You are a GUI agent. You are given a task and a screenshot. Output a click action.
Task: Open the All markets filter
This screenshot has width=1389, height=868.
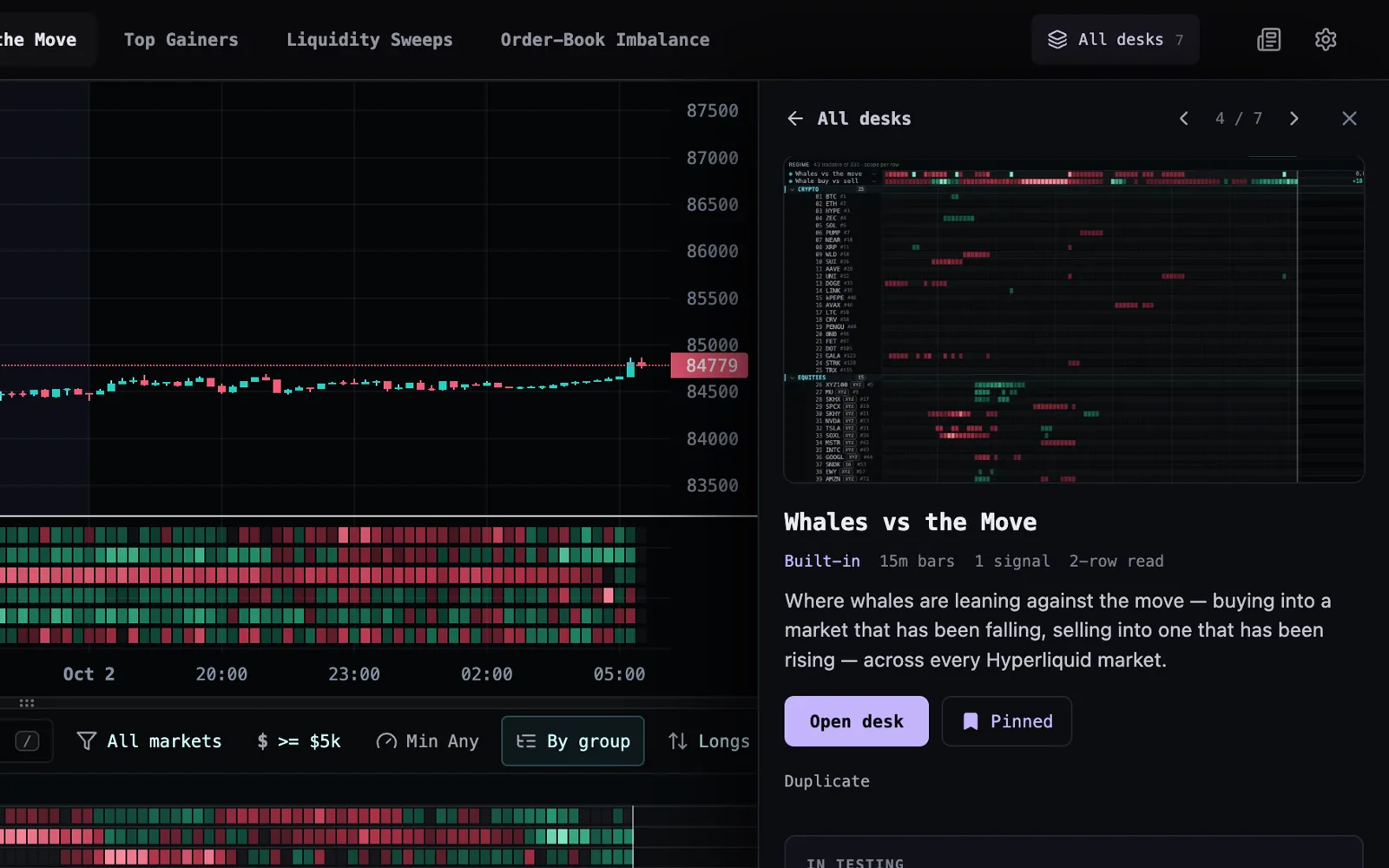(x=149, y=741)
